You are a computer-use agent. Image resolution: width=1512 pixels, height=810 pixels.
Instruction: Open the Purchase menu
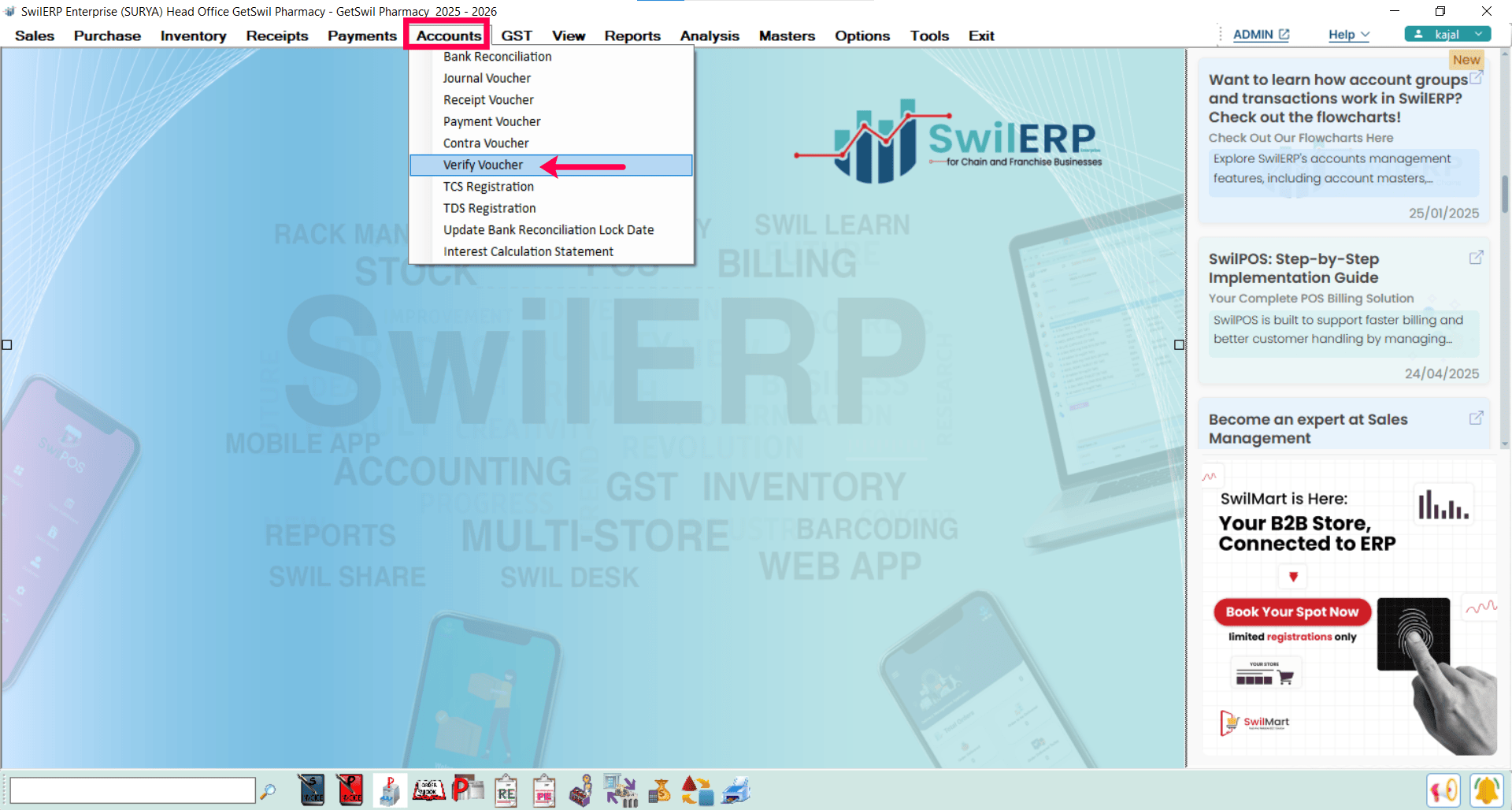point(107,36)
